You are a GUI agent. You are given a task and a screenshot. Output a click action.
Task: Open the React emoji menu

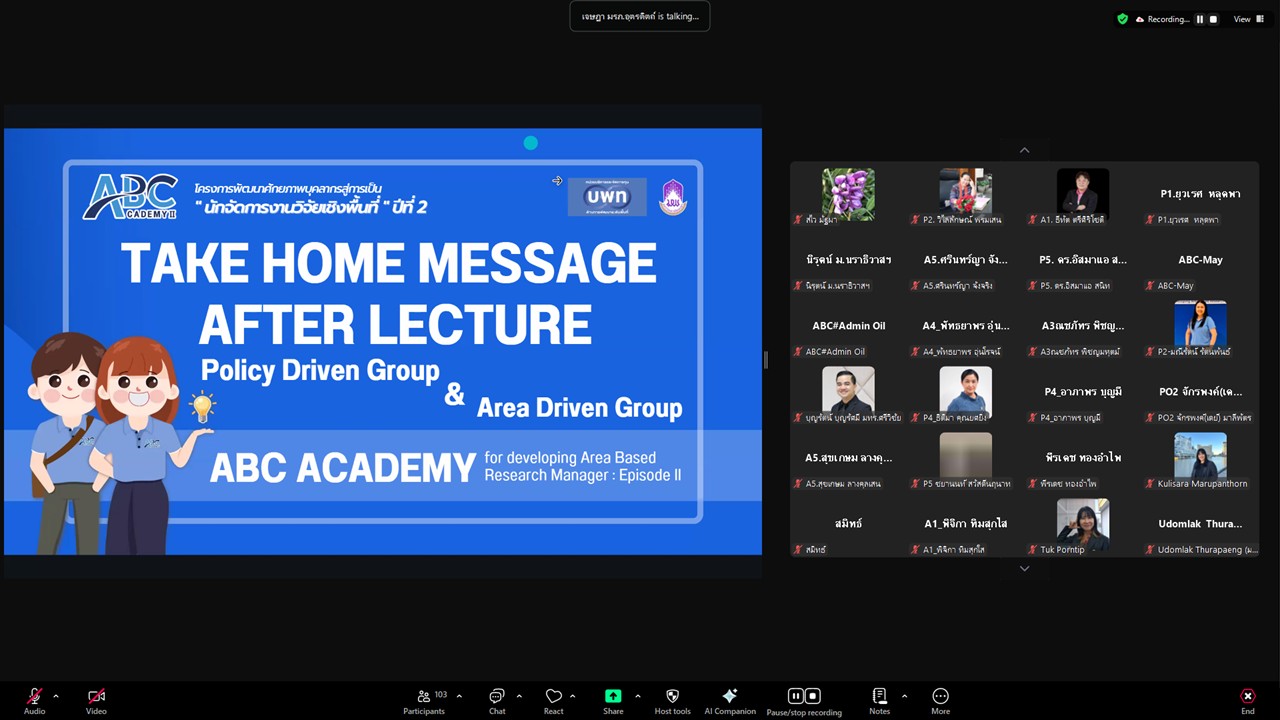[x=553, y=701]
